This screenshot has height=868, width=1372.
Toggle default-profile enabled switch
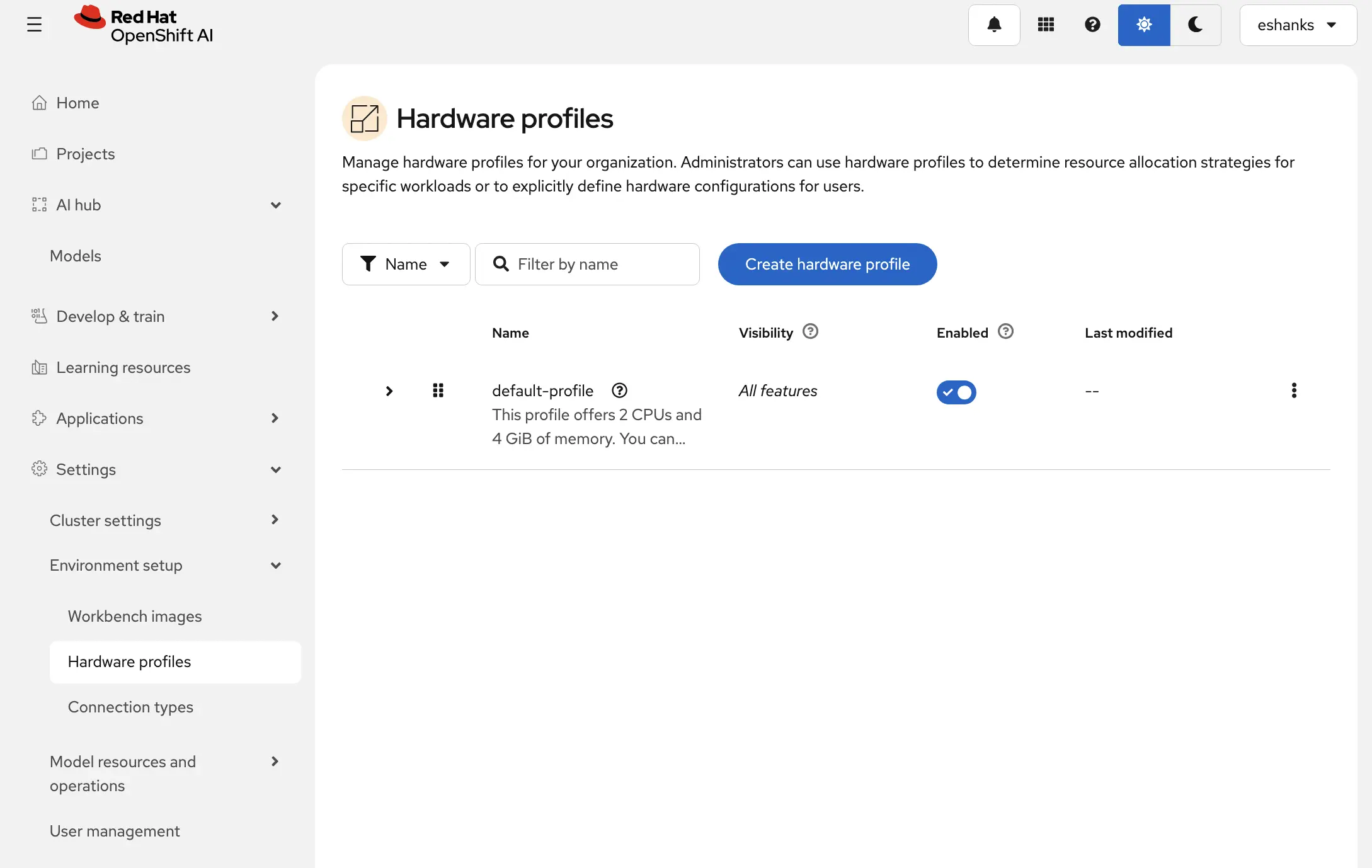pos(956,392)
